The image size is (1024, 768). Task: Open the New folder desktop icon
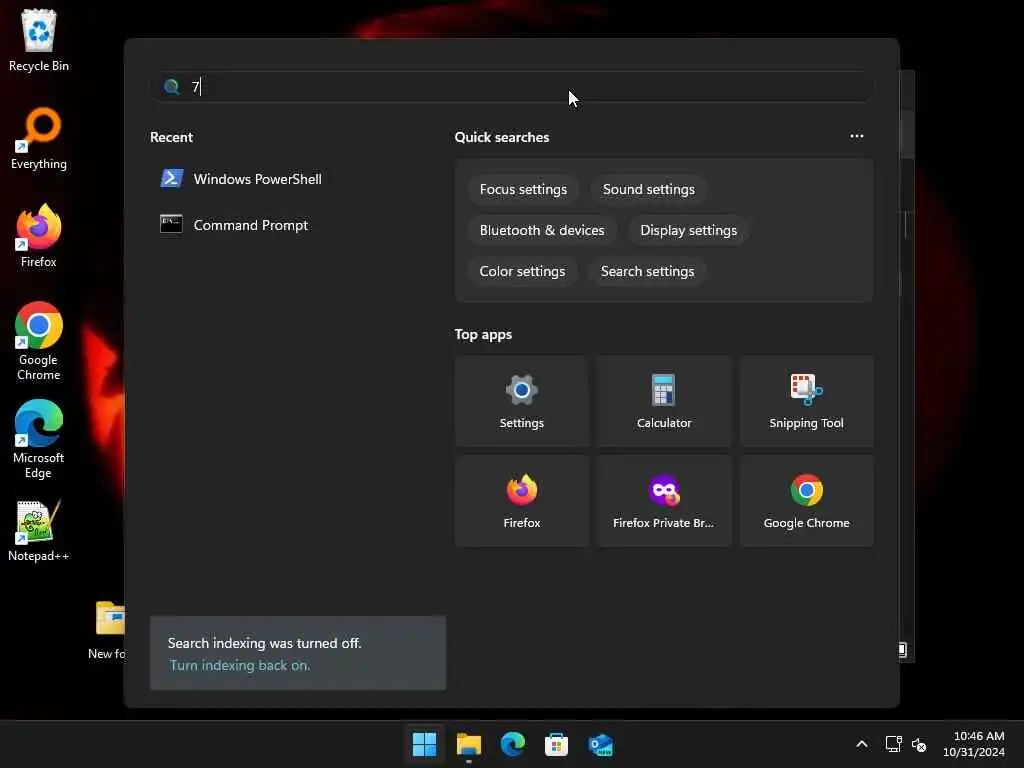pyautogui.click(x=108, y=630)
